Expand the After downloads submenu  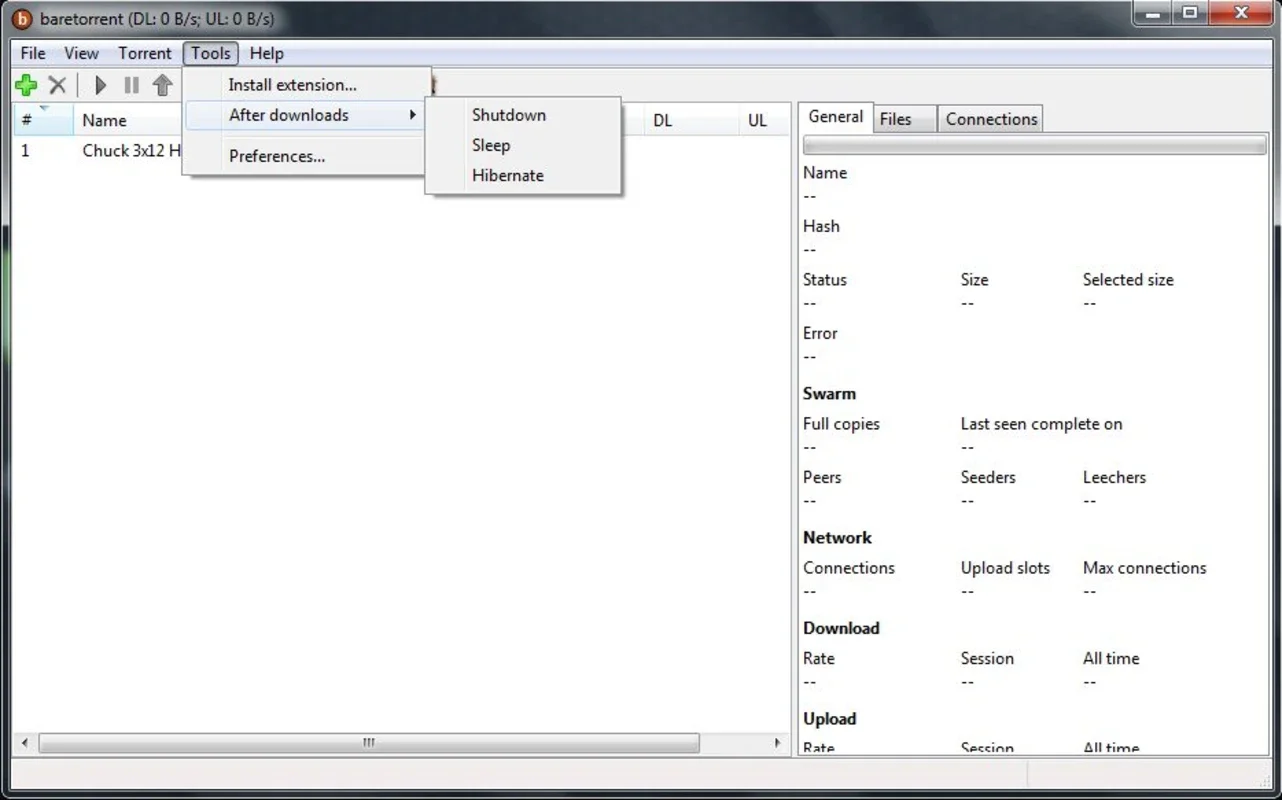point(306,115)
